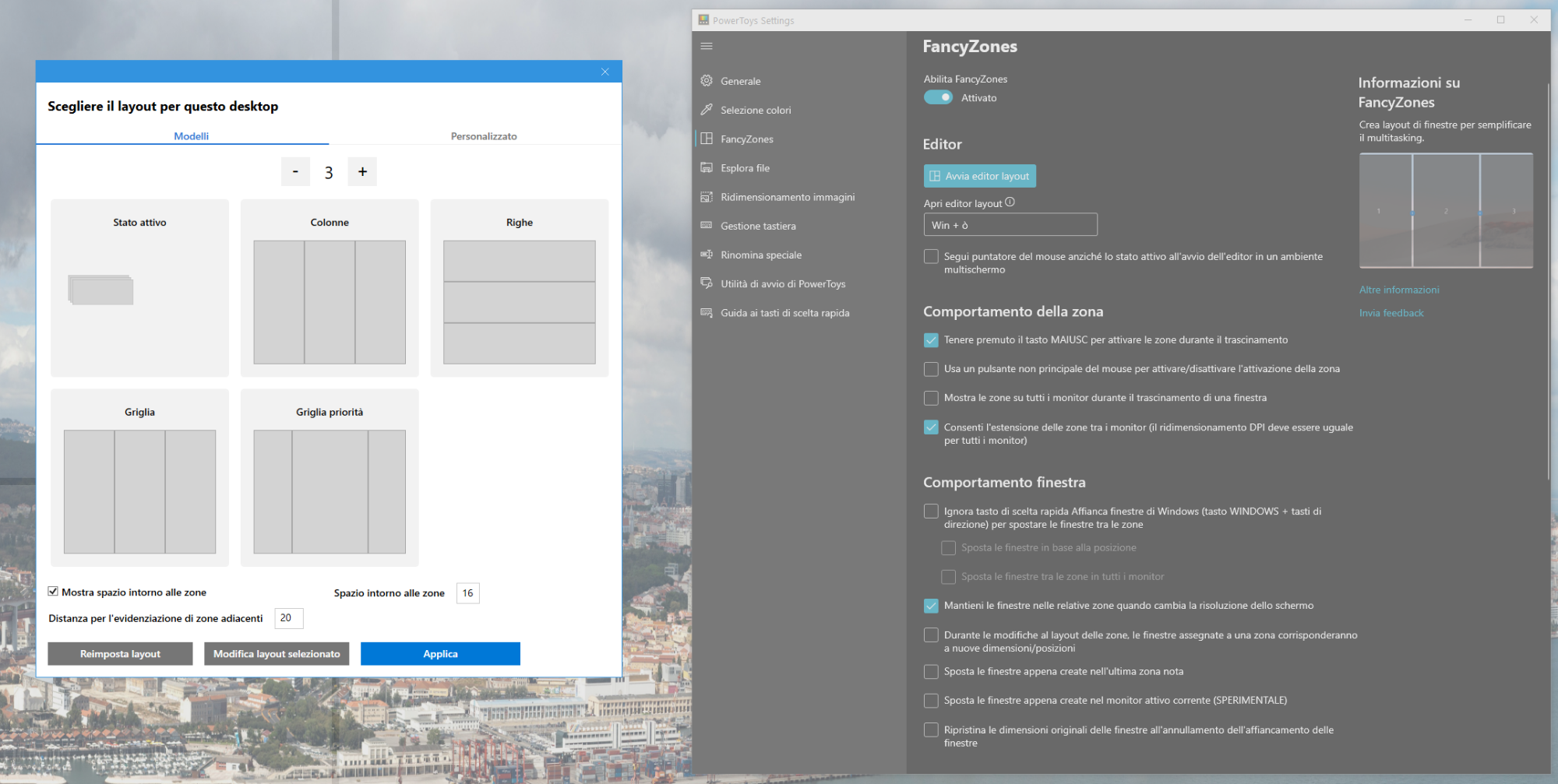Uncheck Mostra spazio intorno alle zone

(53, 592)
